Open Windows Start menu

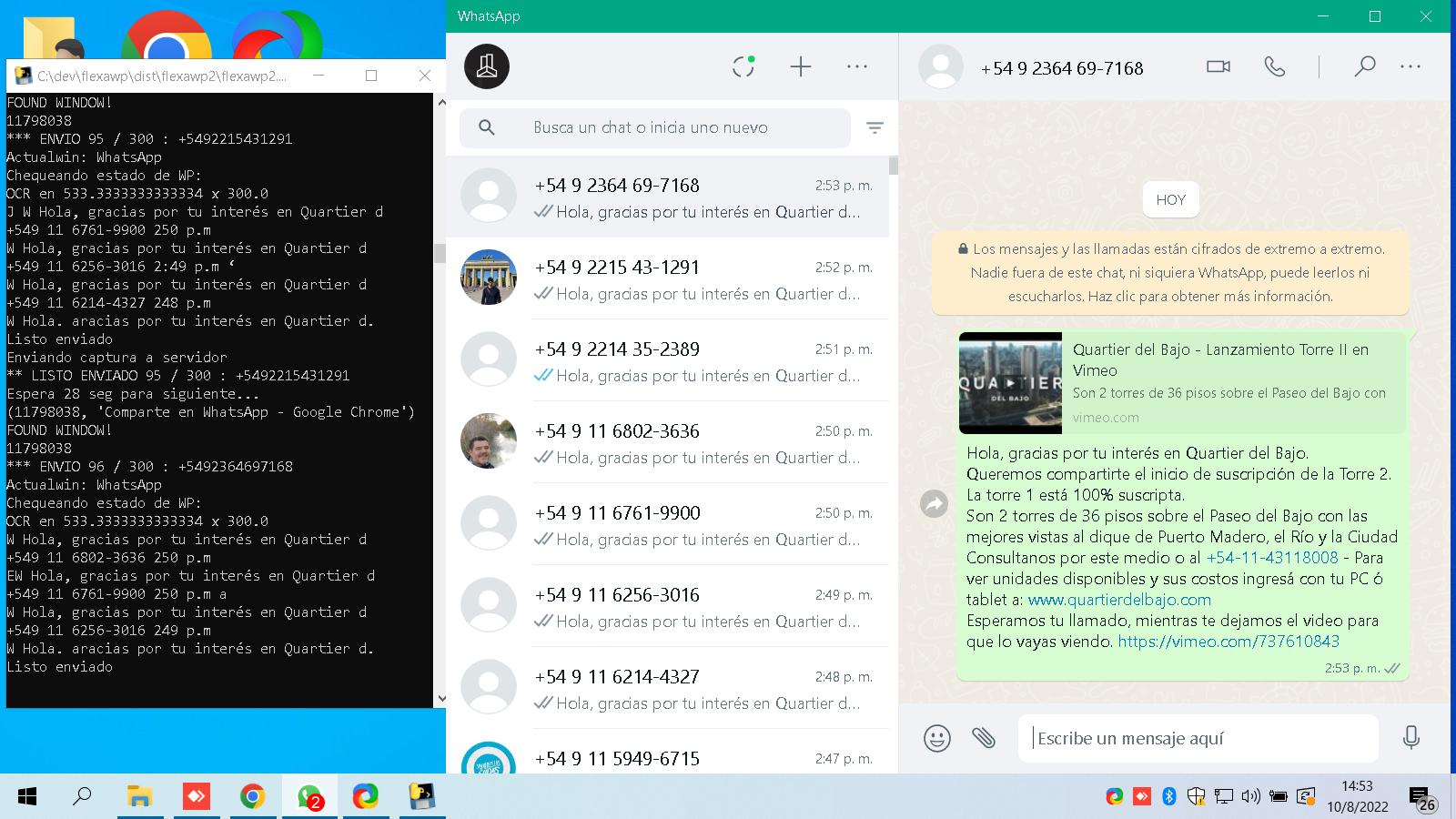(x=27, y=797)
